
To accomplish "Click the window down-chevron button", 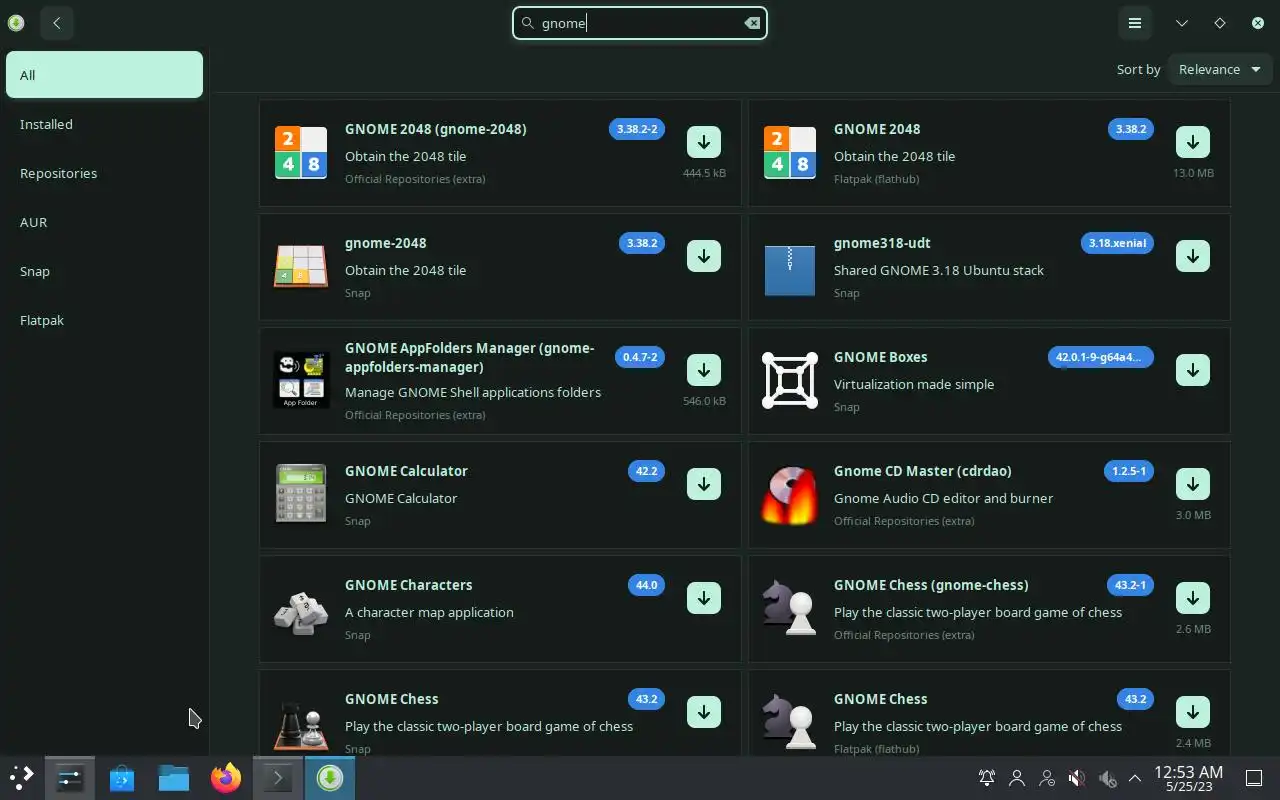I will tap(1182, 23).
